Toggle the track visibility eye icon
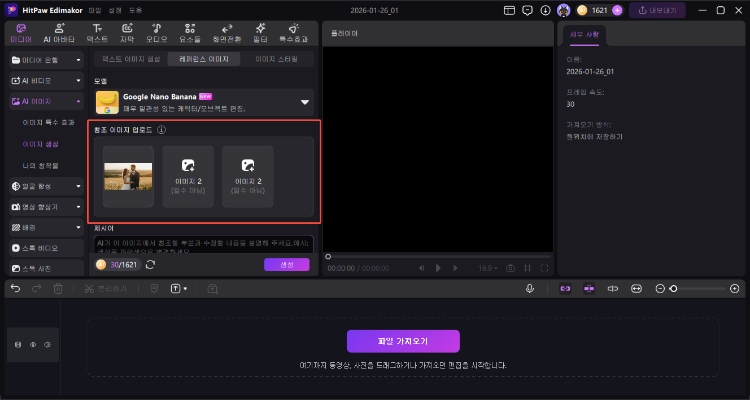The height and width of the screenshot is (400, 750). coord(33,344)
